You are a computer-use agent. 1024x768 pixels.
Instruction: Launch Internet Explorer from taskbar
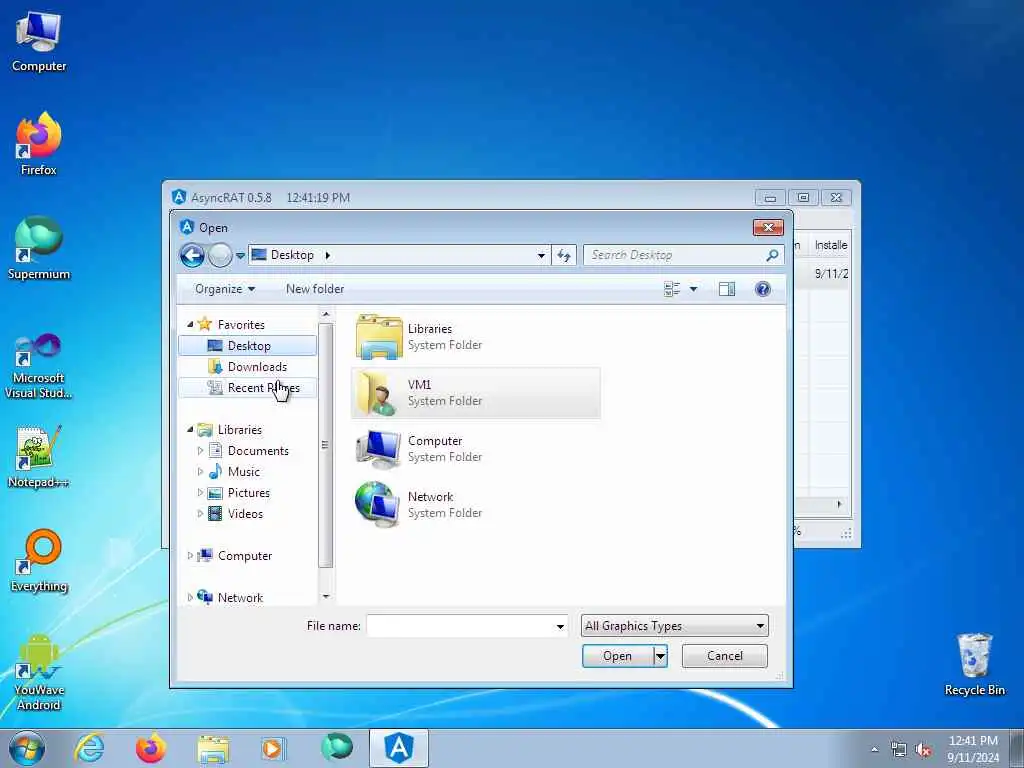pyautogui.click(x=89, y=748)
